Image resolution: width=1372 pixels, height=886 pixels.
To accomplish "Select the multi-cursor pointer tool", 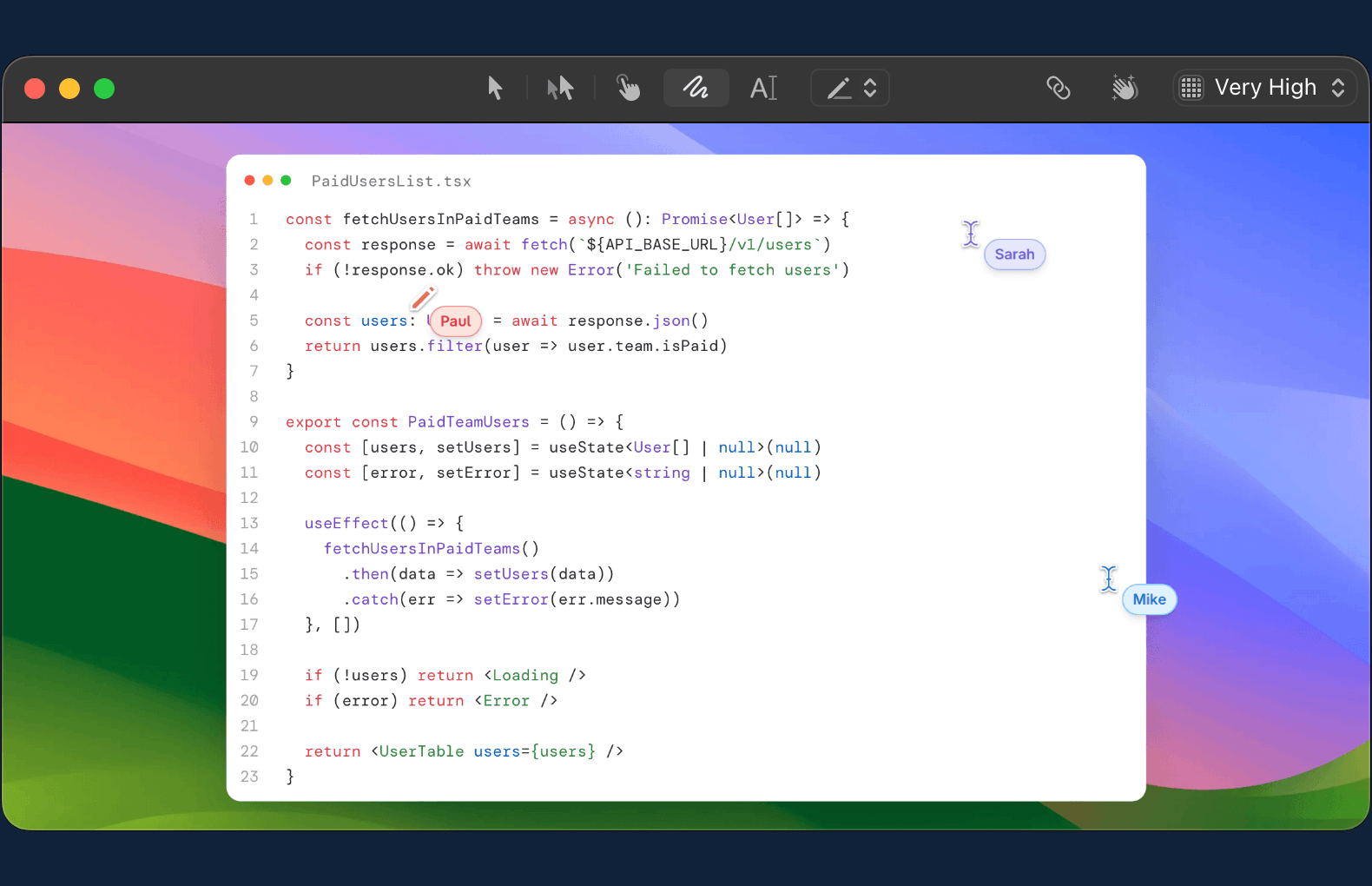I will point(560,88).
